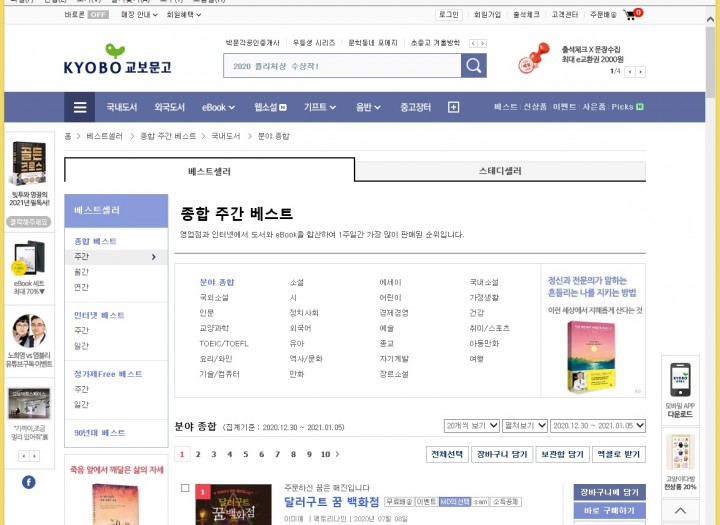Go to page 2 of results

(x=198, y=454)
